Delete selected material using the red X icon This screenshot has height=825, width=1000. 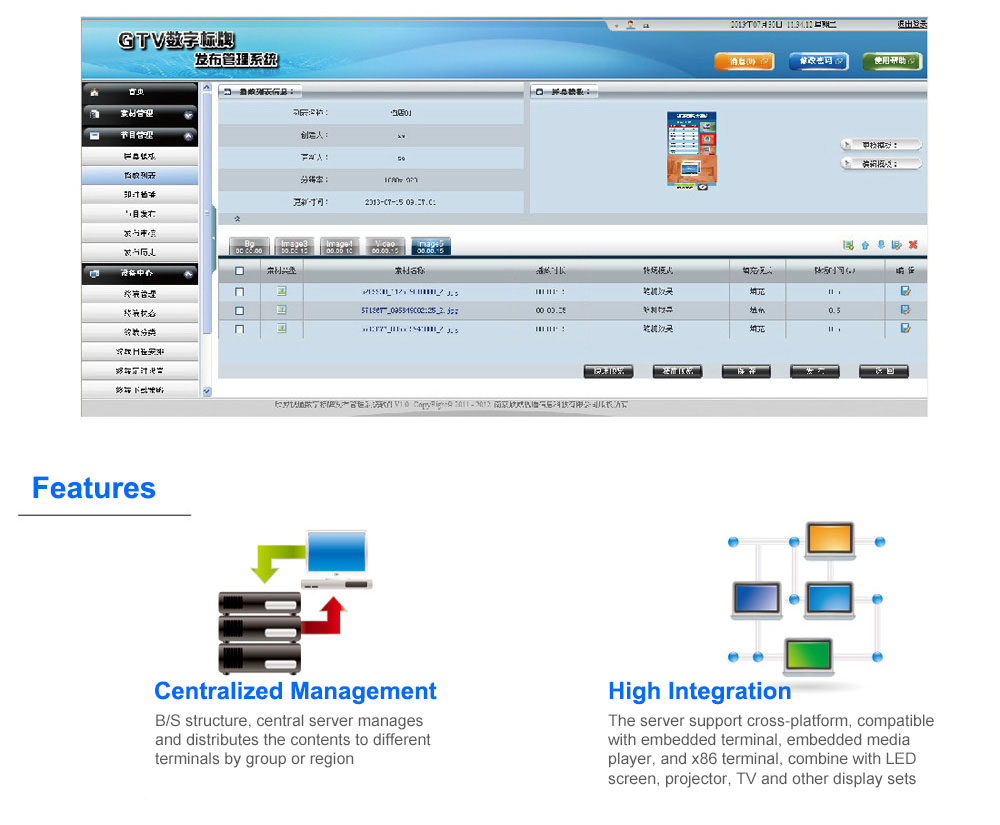pos(912,245)
